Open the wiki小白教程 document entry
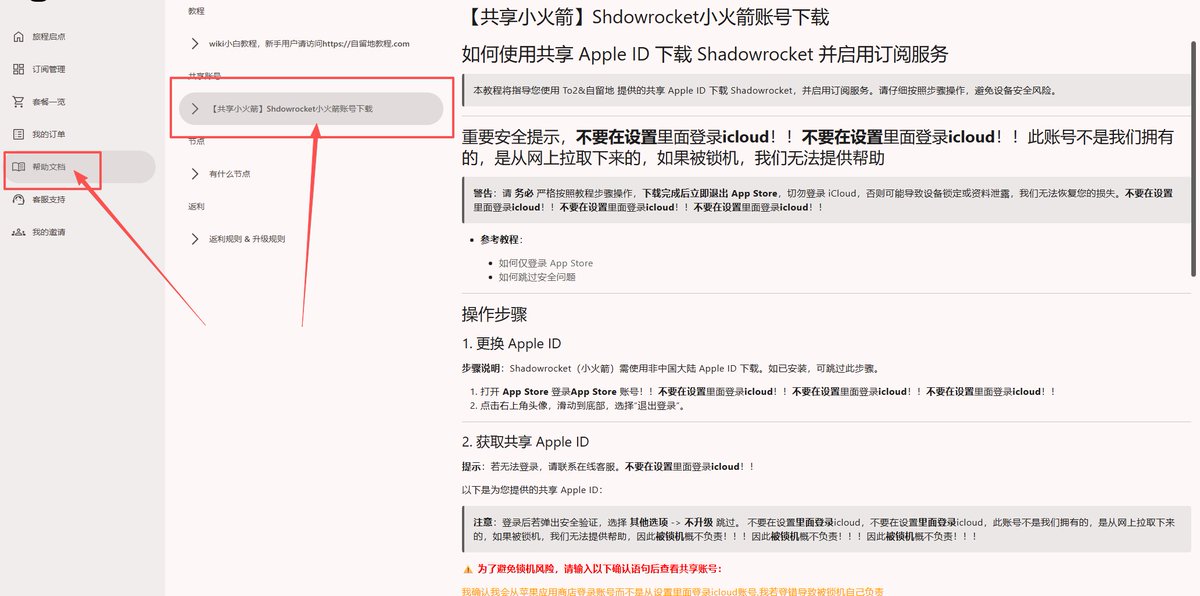The height and width of the screenshot is (596, 1200). 310,44
